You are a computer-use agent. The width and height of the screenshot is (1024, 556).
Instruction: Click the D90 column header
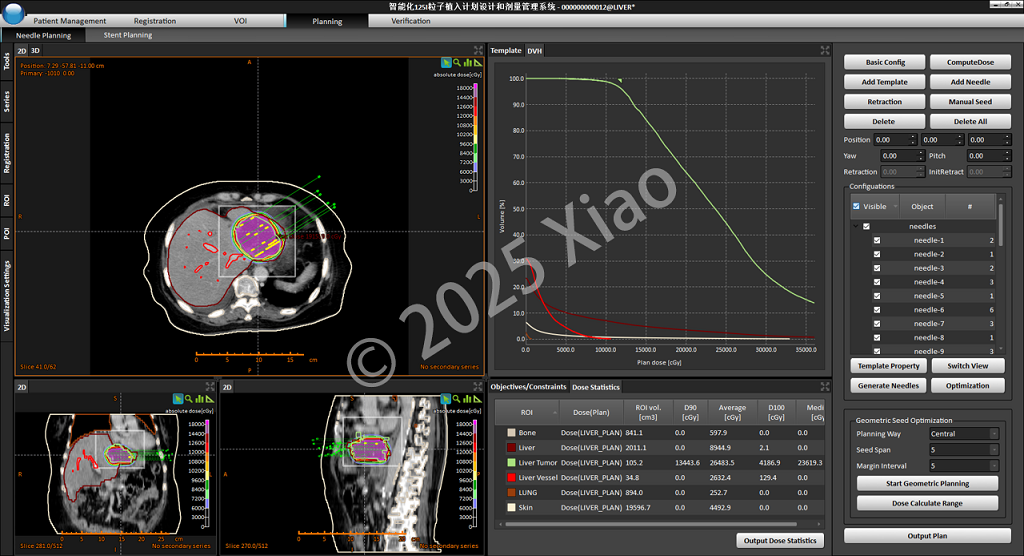click(690, 412)
